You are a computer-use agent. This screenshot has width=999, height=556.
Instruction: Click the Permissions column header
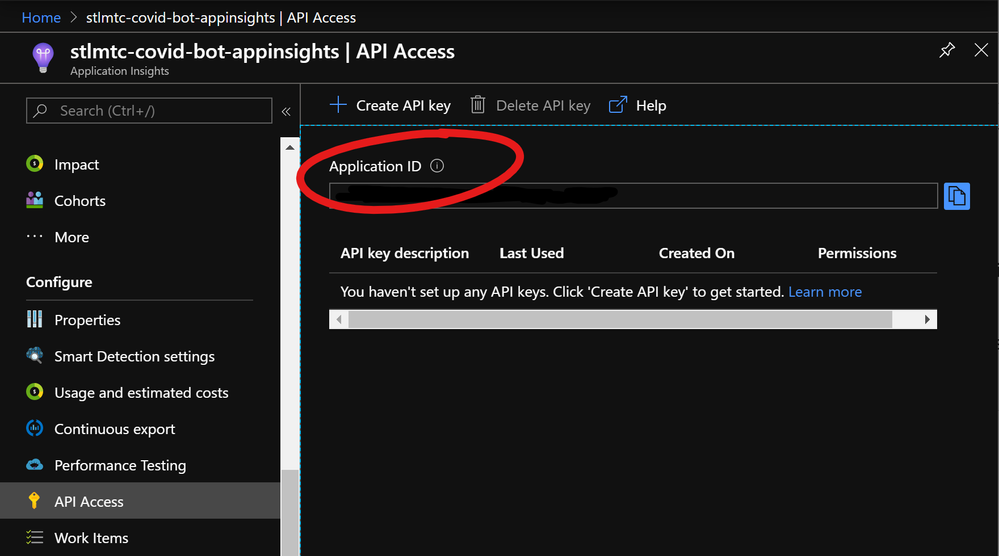857,253
